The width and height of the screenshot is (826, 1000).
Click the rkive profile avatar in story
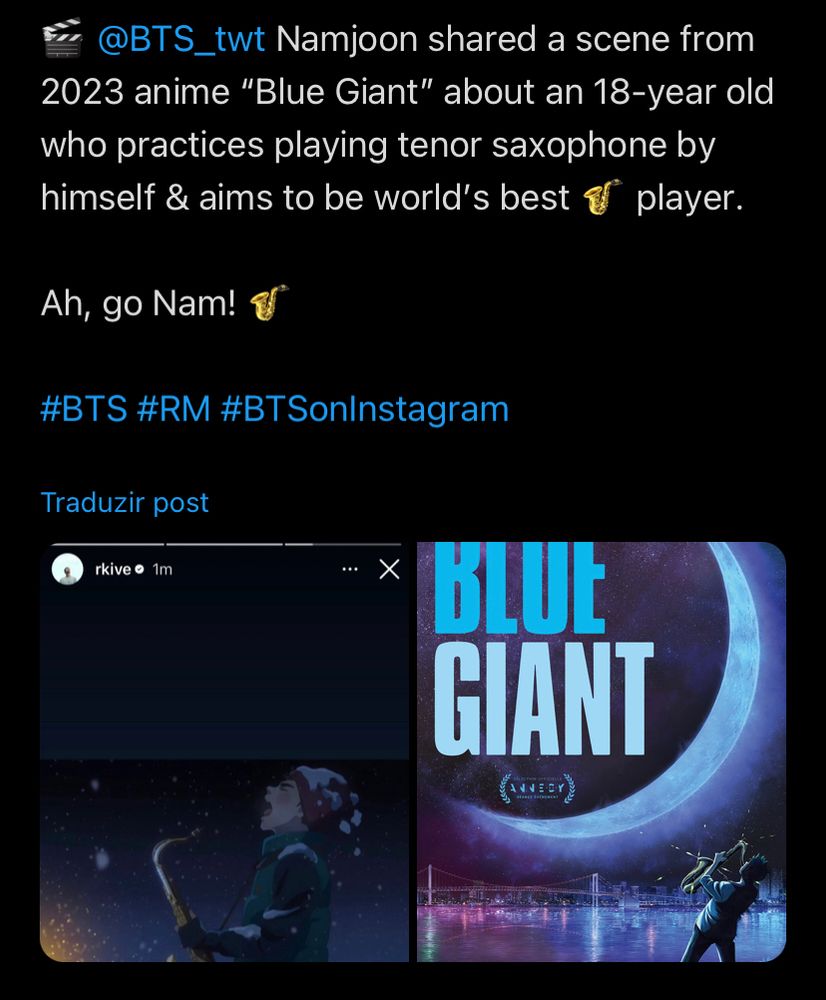[x=68, y=569]
